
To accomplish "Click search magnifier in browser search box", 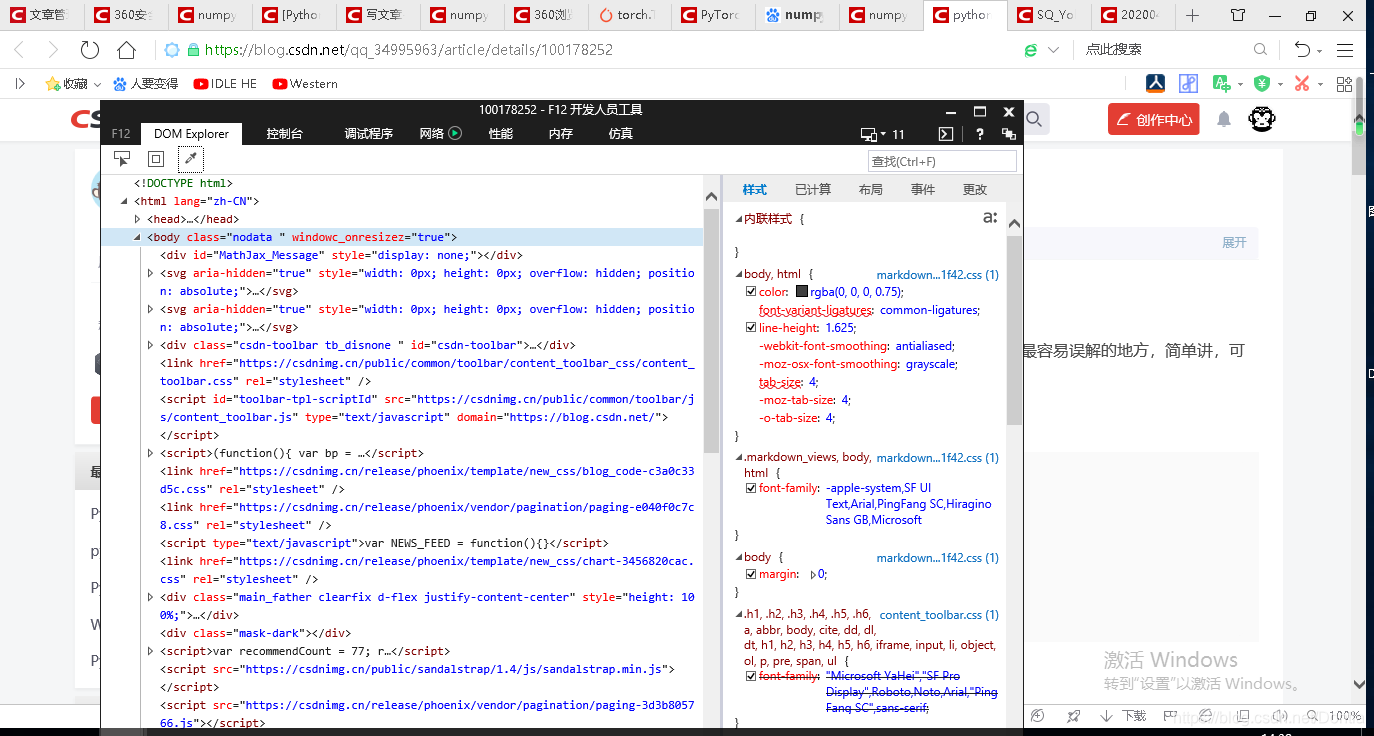I will click(1261, 49).
